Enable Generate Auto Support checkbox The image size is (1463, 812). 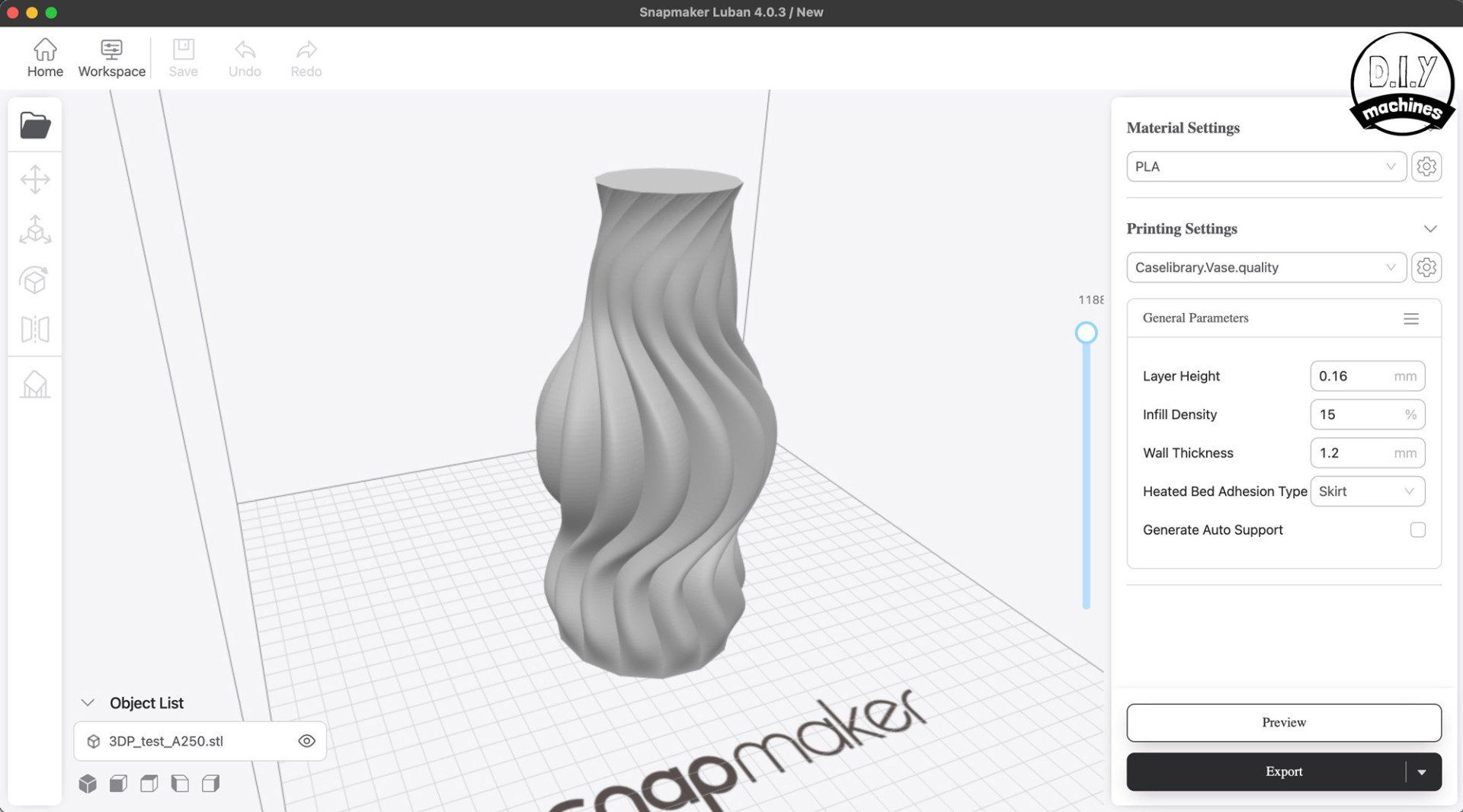click(1417, 530)
